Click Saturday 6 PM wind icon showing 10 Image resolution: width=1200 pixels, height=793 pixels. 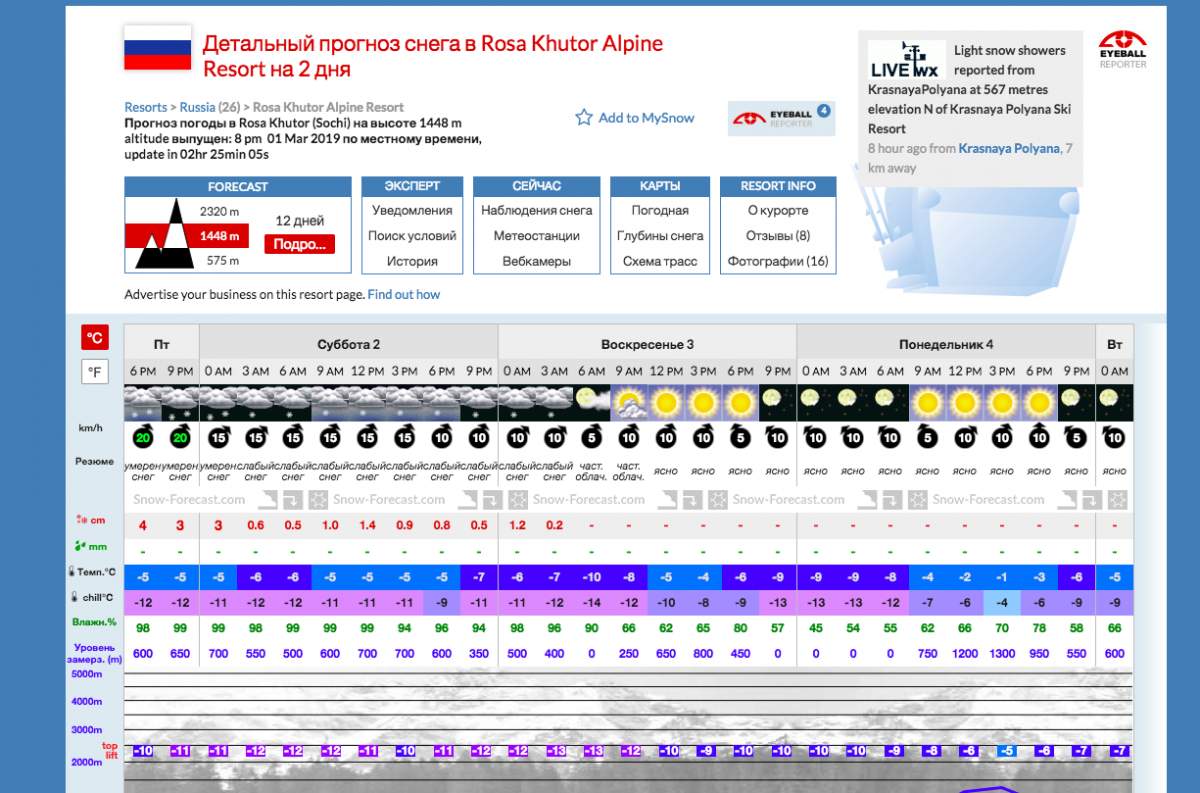coord(442,437)
